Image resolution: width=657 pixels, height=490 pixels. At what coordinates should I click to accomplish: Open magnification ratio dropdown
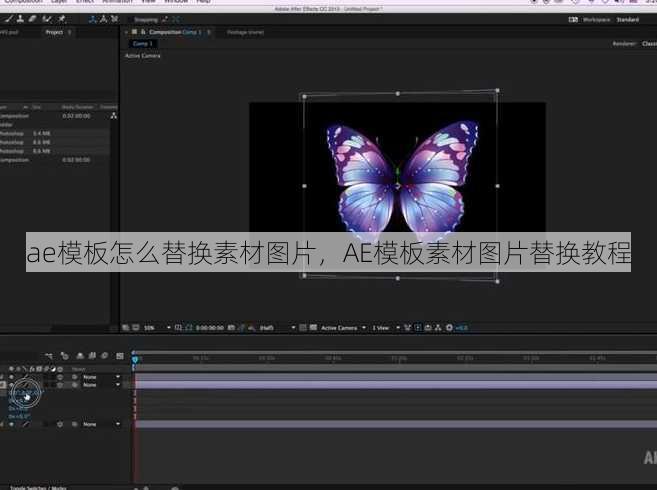pos(157,328)
